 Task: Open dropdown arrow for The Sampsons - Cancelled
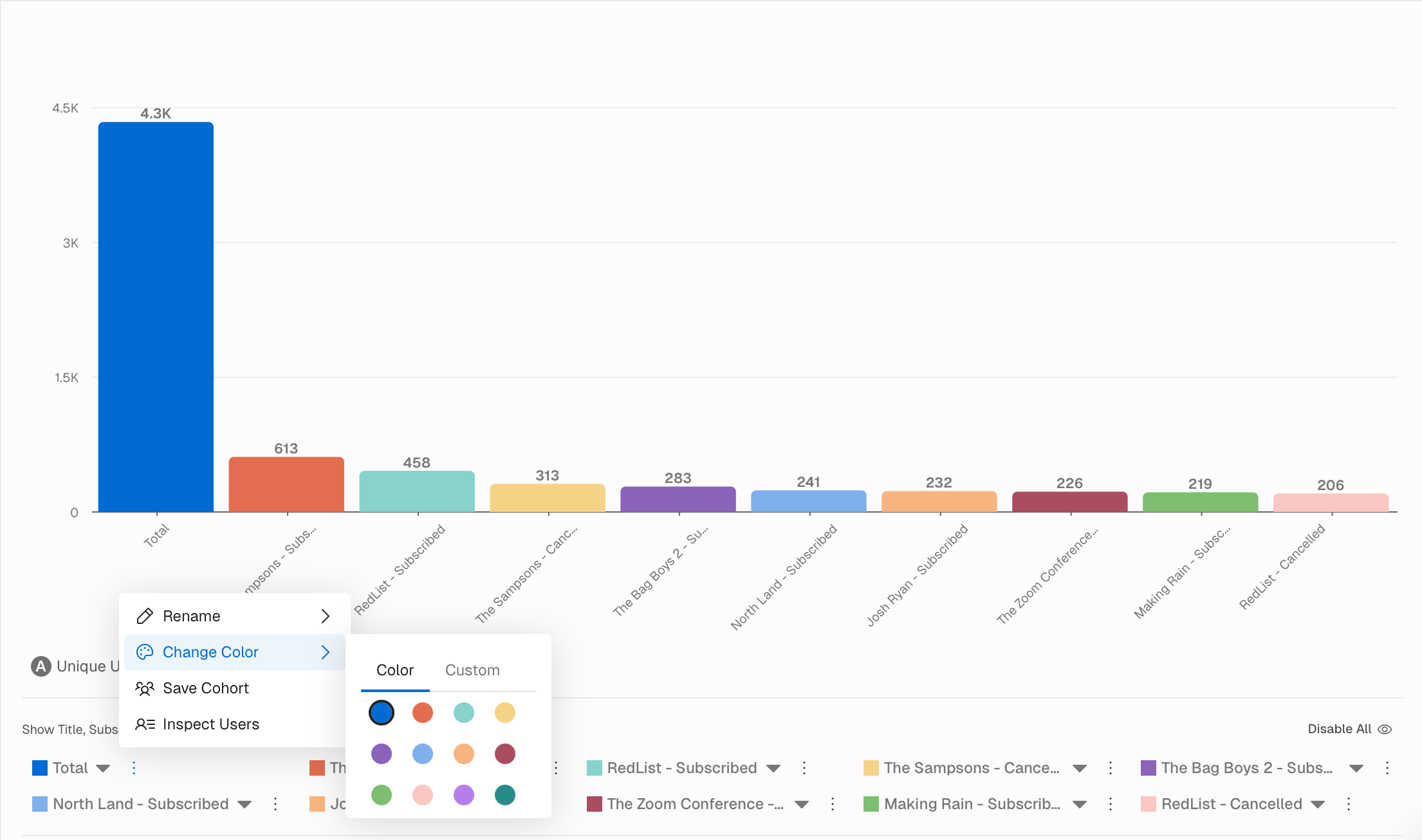[x=1080, y=769]
